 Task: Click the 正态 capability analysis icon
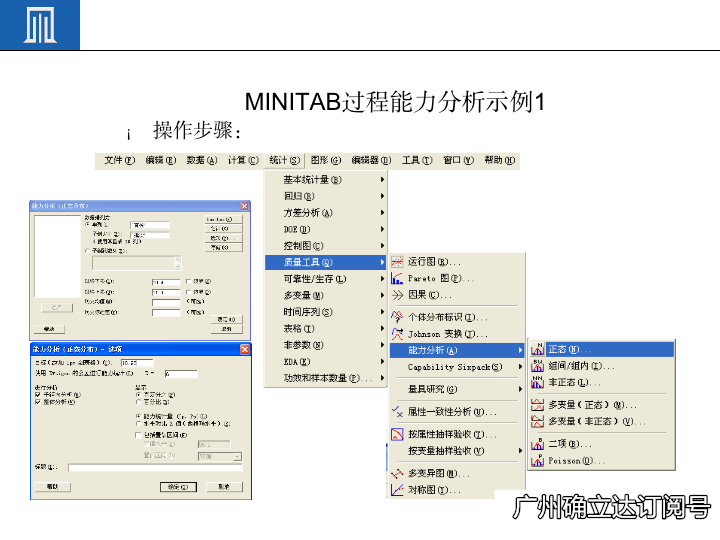[537, 349]
